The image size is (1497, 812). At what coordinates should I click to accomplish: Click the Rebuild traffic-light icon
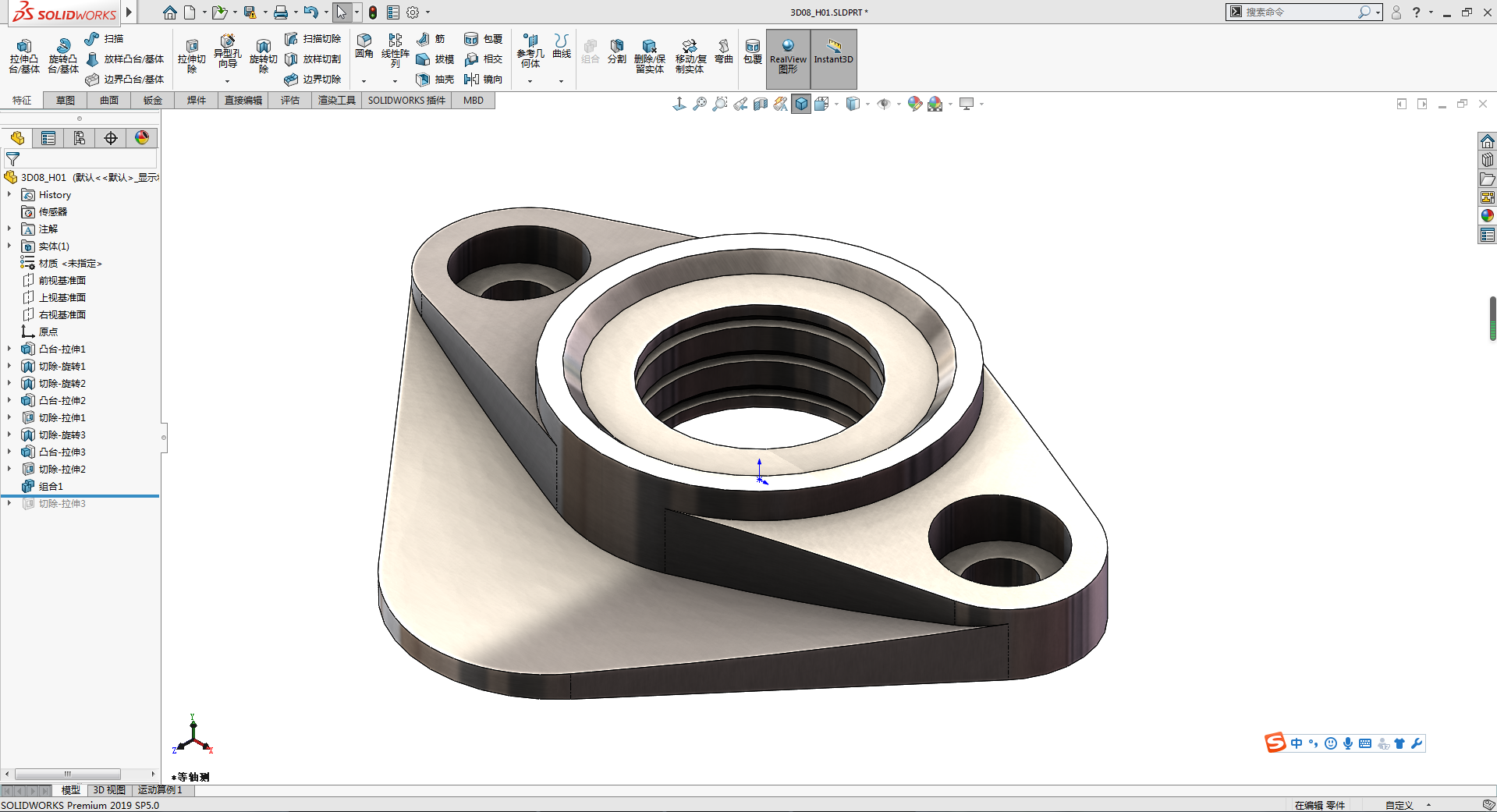pos(373,12)
